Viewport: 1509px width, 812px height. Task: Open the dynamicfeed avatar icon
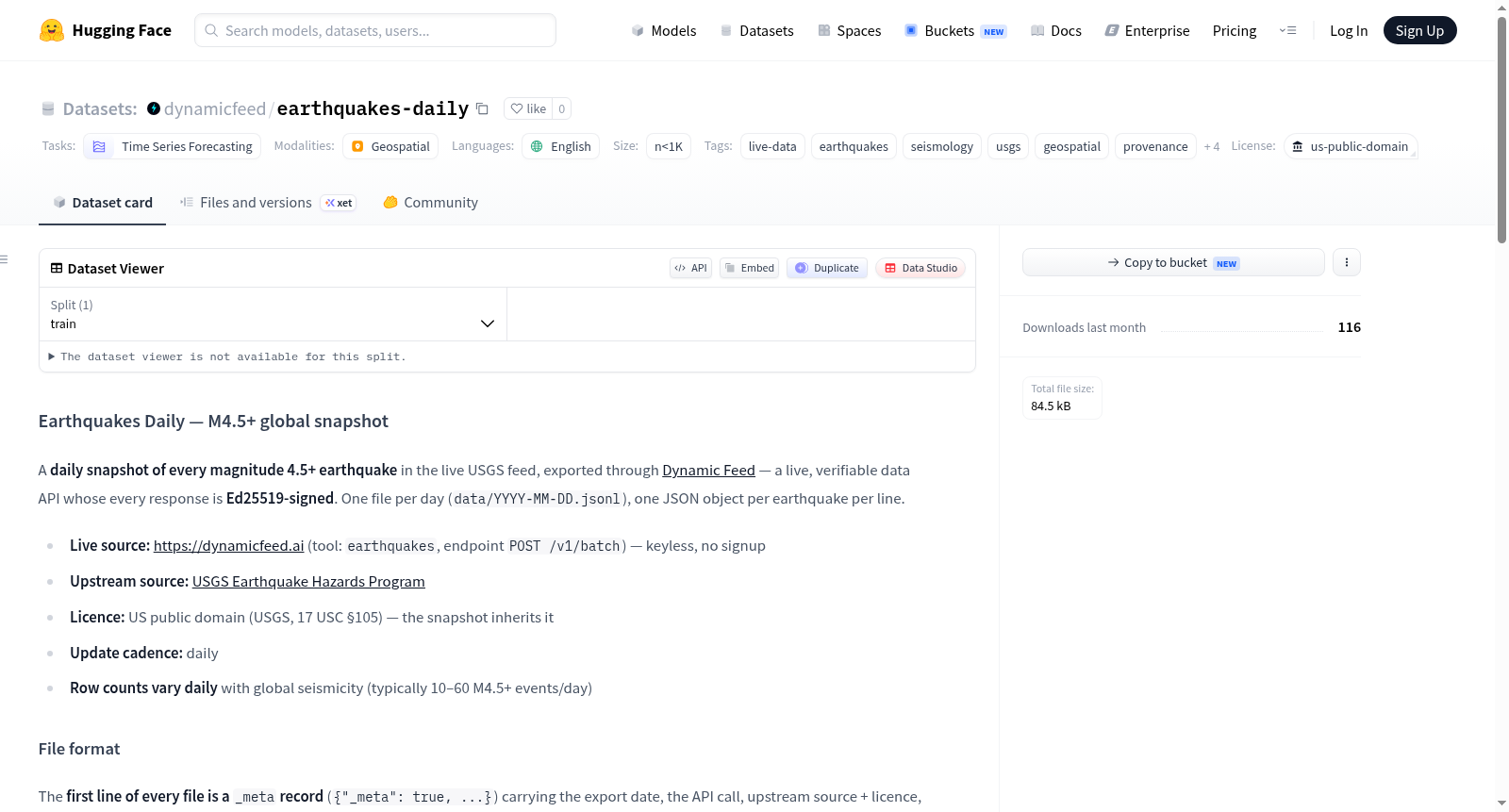coord(154,108)
